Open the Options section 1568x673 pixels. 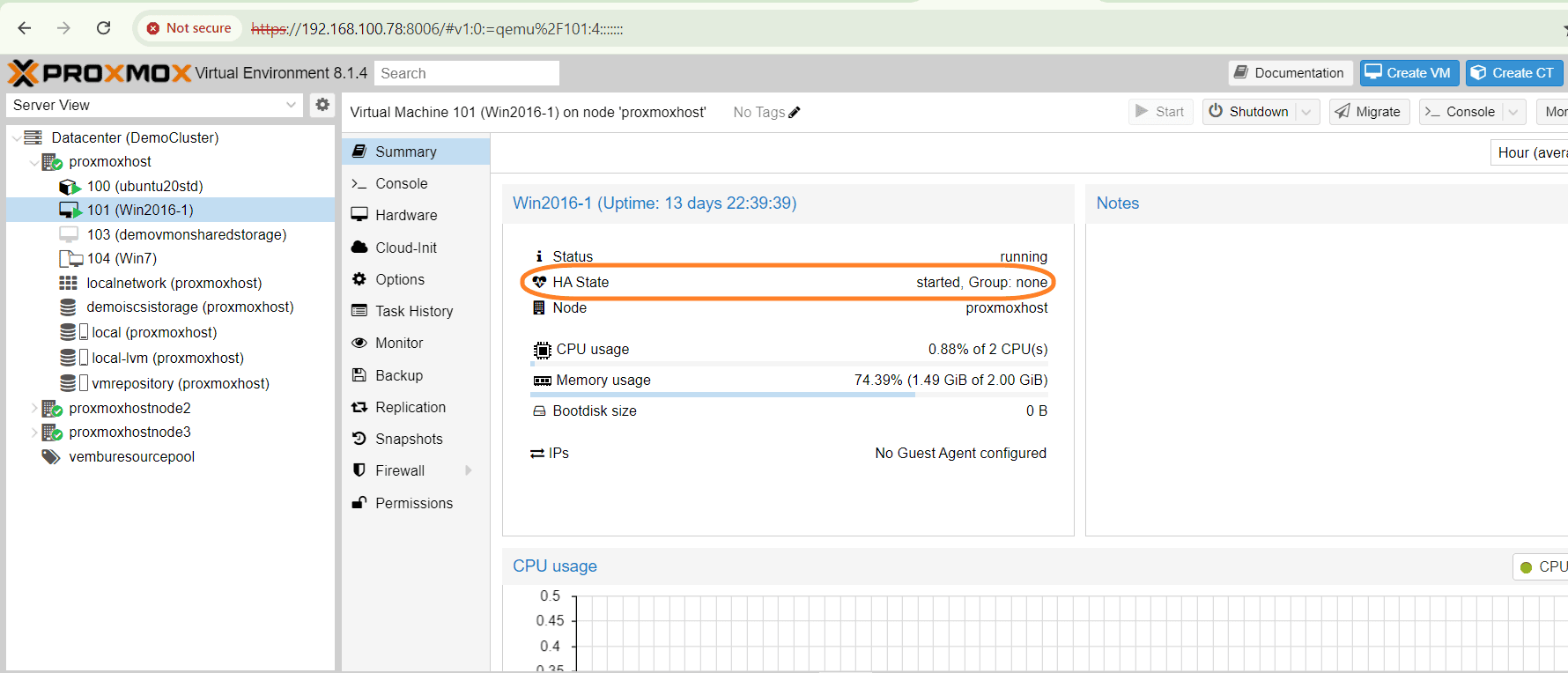pyautogui.click(x=416, y=279)
